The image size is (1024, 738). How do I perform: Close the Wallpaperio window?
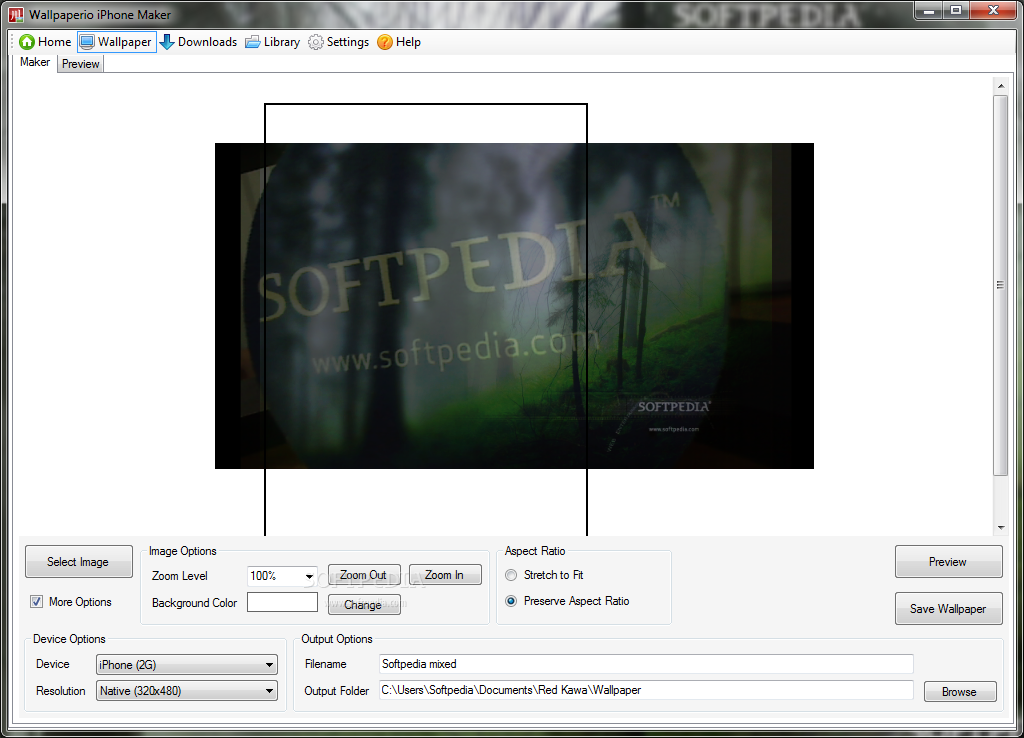coord(993,10)
